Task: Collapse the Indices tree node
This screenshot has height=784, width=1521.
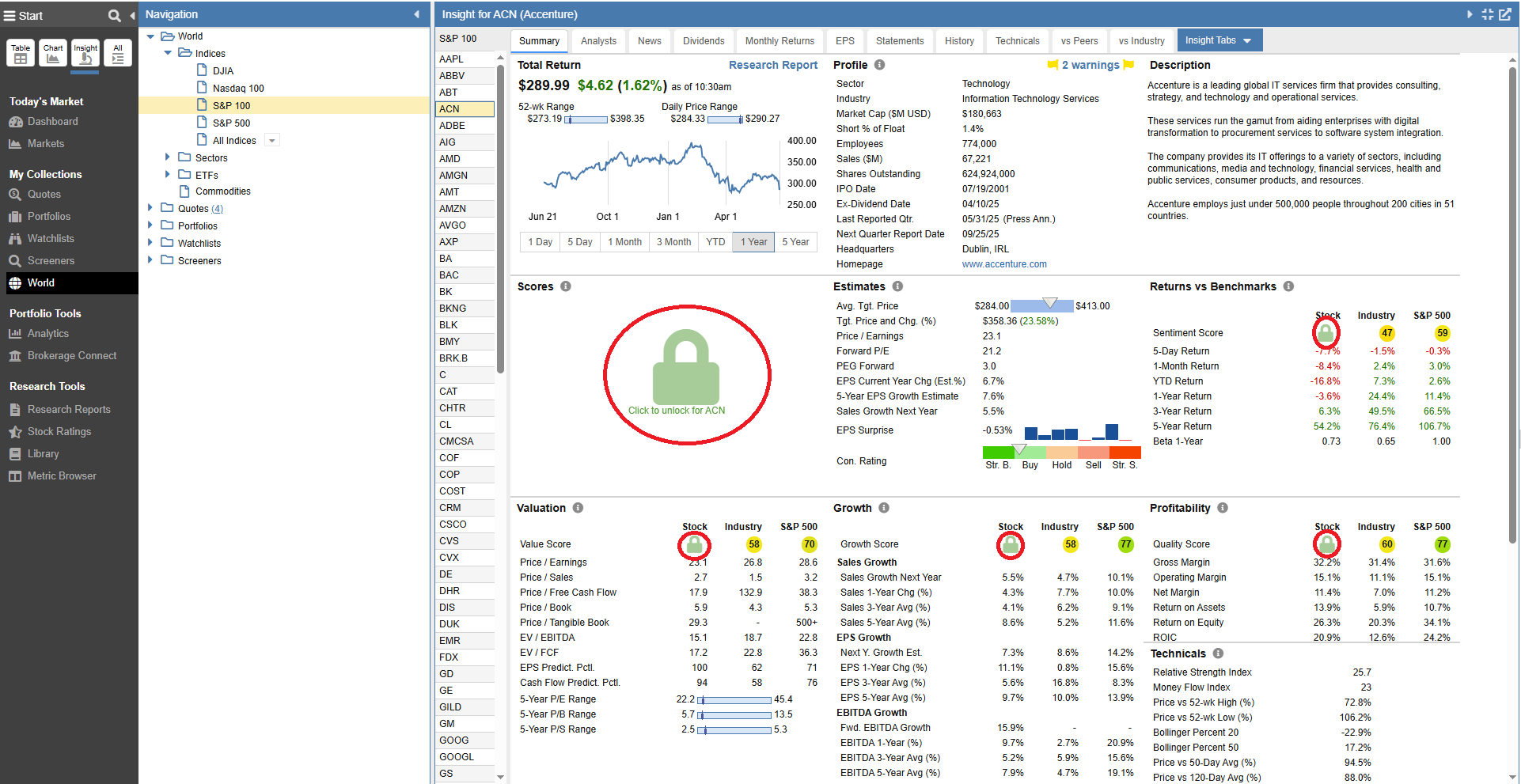Action: [168, 53]
